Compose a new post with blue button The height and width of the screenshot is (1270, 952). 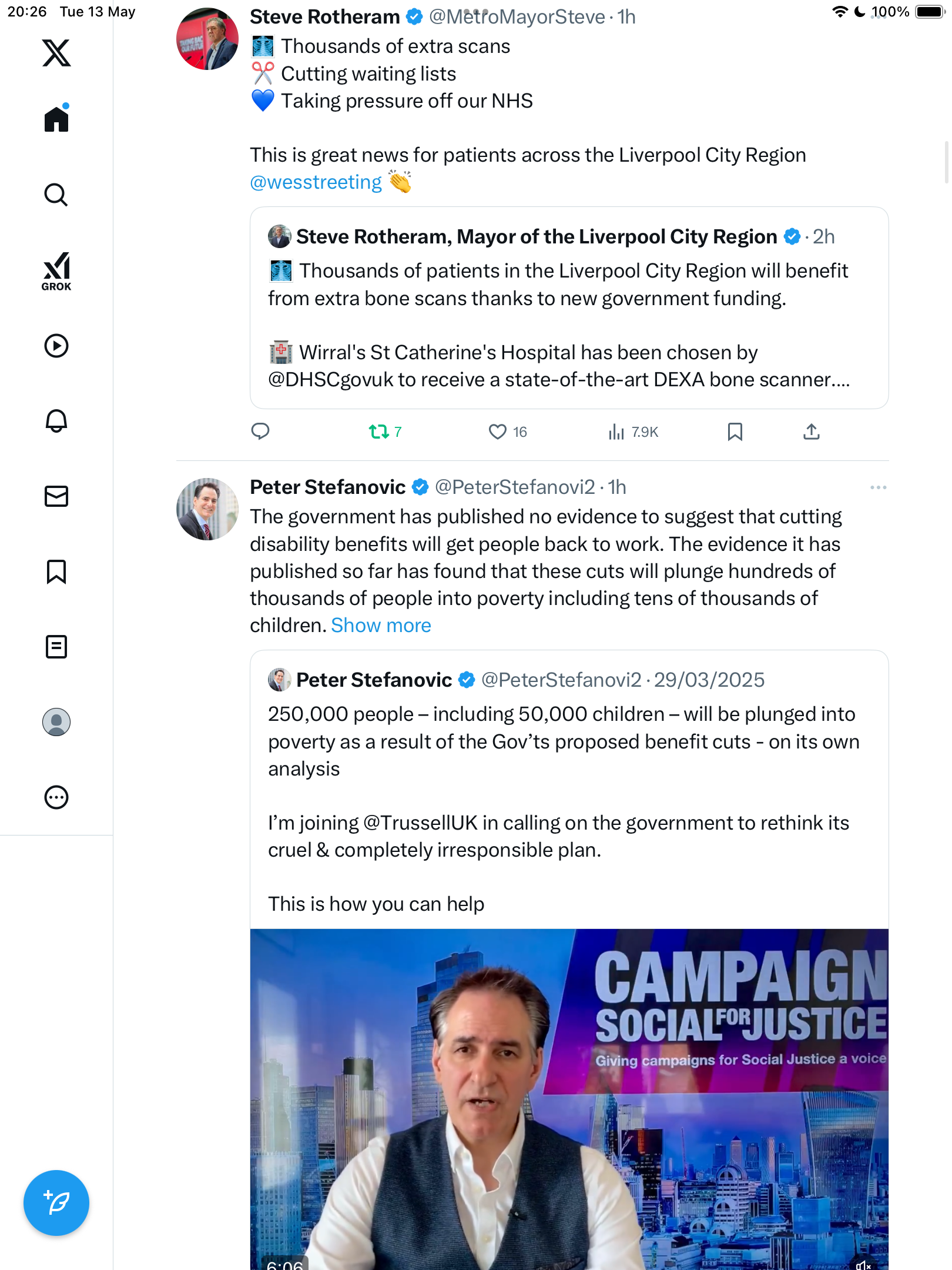[56, 1203]
